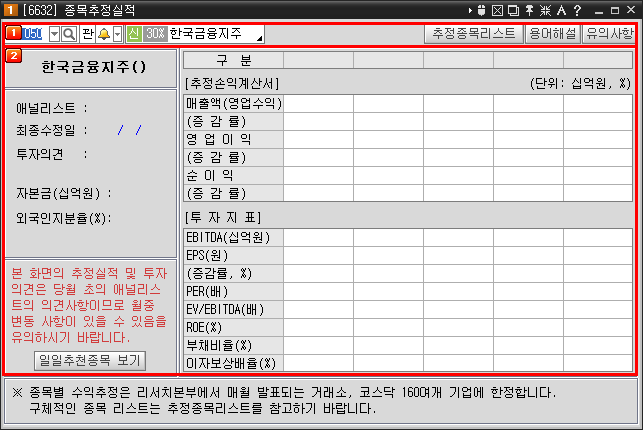Click the overlapping windows icon in title bar
The image size is (643, 430).
(513, 10)
